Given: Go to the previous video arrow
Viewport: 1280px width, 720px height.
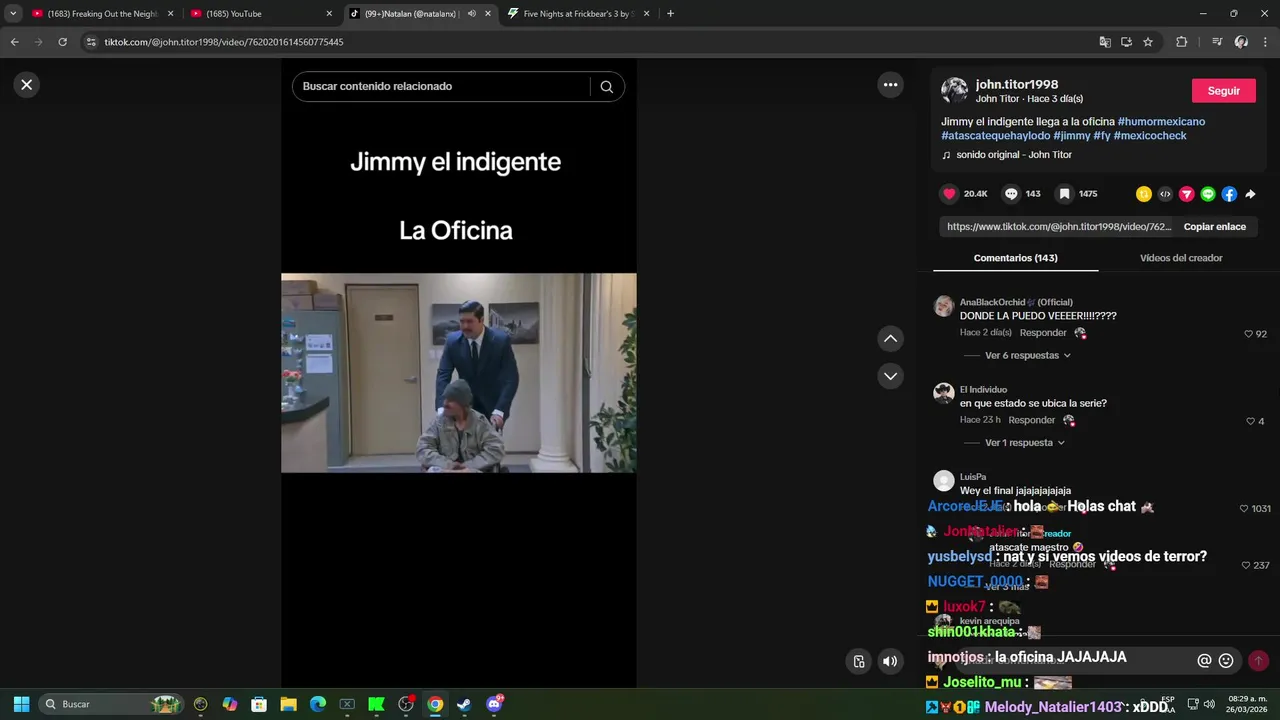Looking at the screenshot, I should pyautogui.click(x=890, y=339).
